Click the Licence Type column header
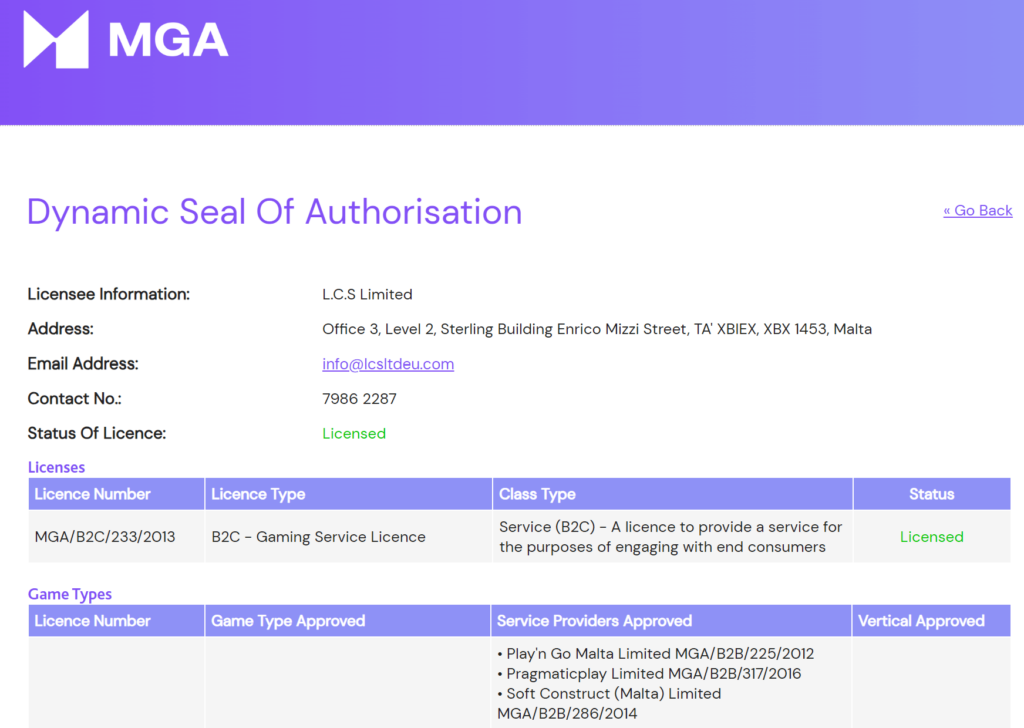The width and height of the screenshot is (1024, 728). click(258, 494)
